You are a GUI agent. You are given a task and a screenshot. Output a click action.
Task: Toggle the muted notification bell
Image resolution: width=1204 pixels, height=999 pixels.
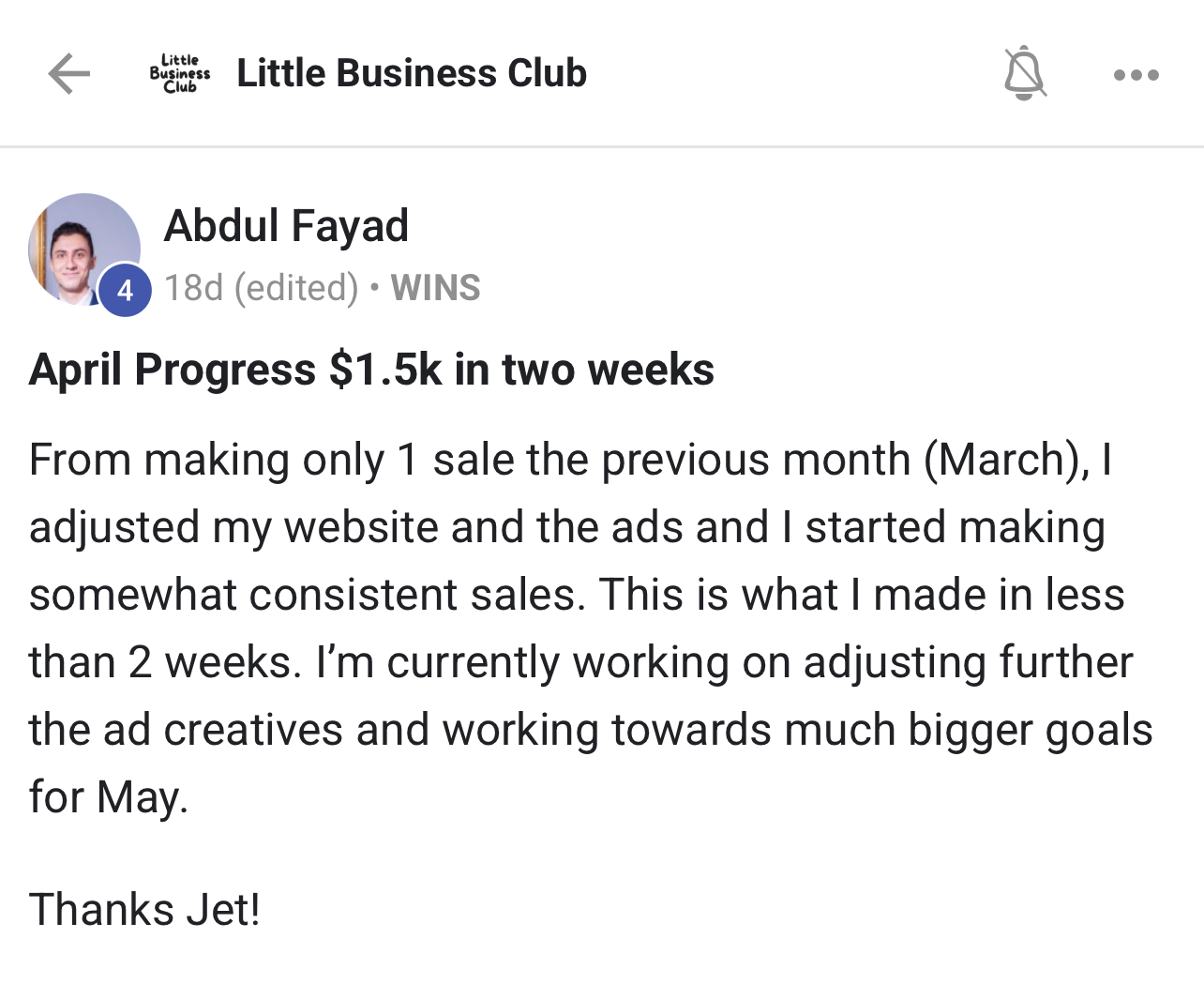[x=1024, y=73]
